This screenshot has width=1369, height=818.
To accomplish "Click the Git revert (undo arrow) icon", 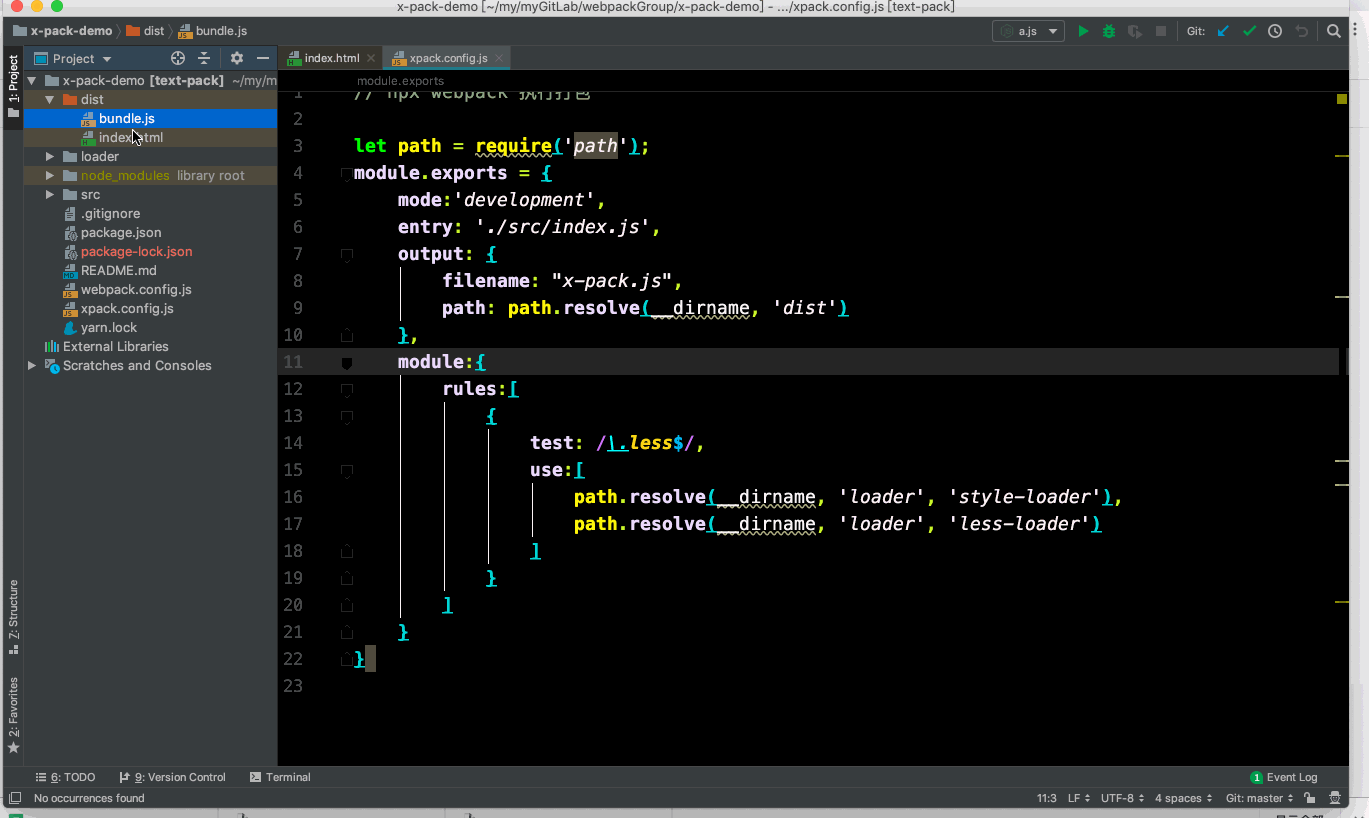I will [x=1301, y=31].
